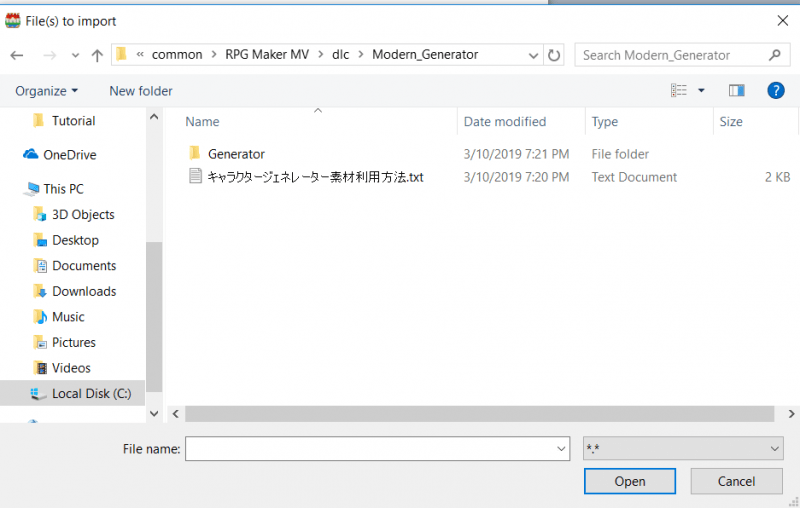Go up one folder level
This screenshot has width=800, height=508.
(97, 55)
